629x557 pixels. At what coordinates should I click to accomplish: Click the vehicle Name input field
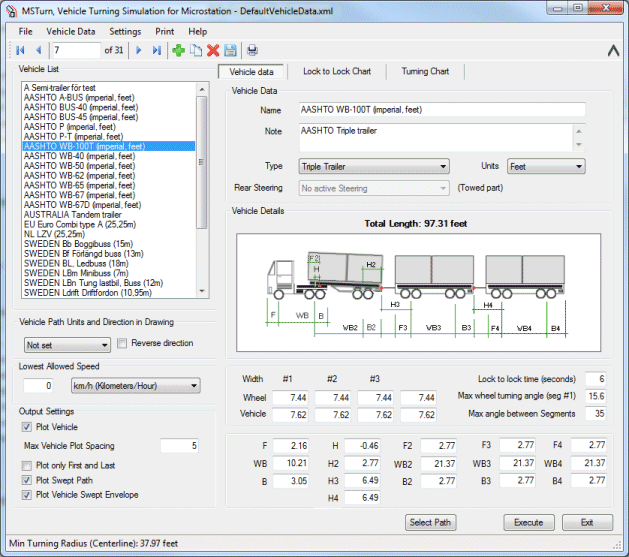[442, 110]
